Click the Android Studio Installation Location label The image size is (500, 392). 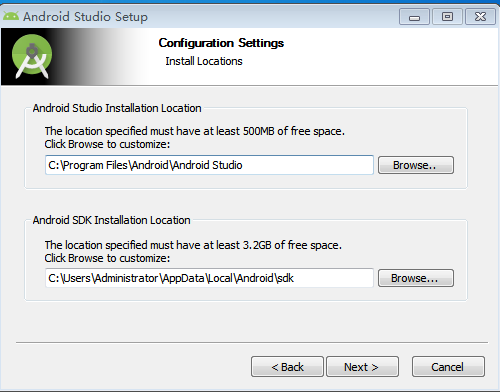[x=117, y=108]
